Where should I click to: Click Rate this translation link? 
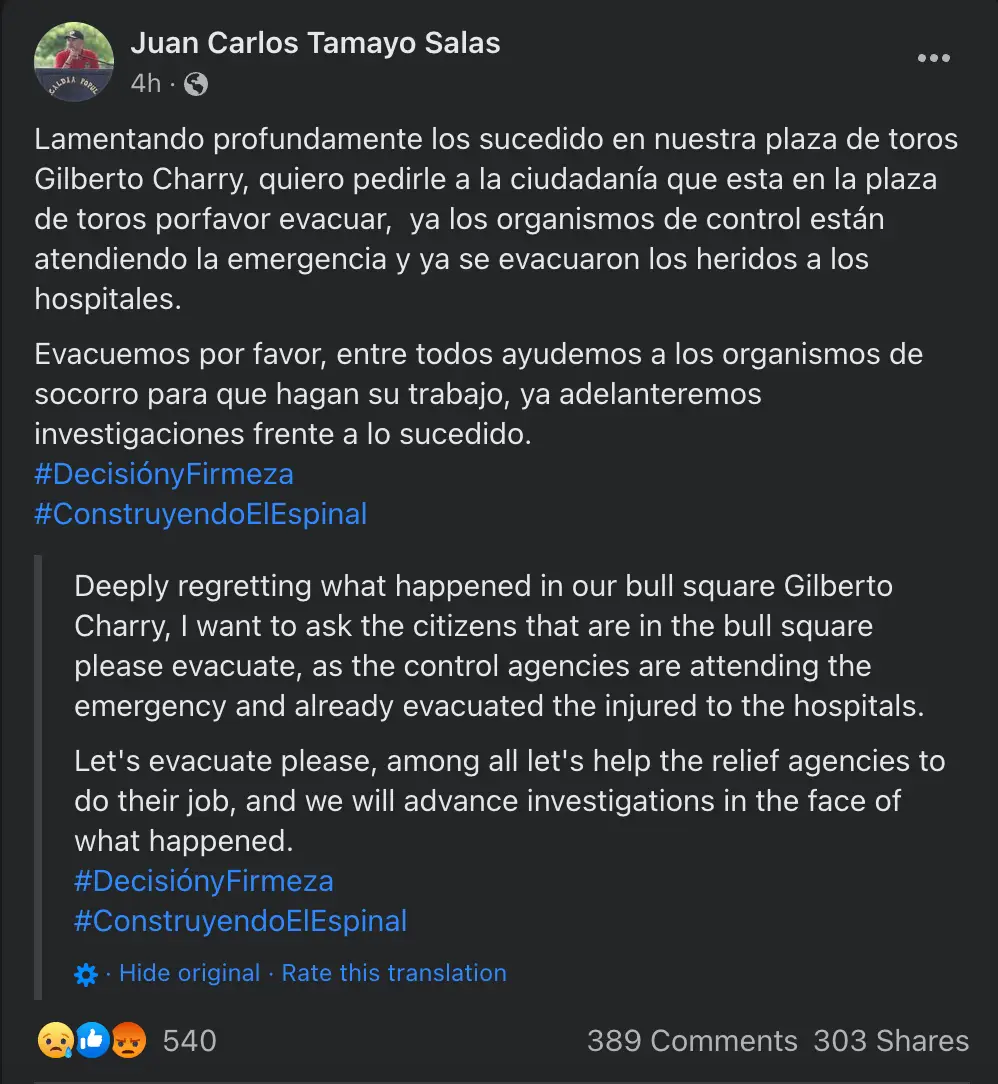[x=394, y=973]
